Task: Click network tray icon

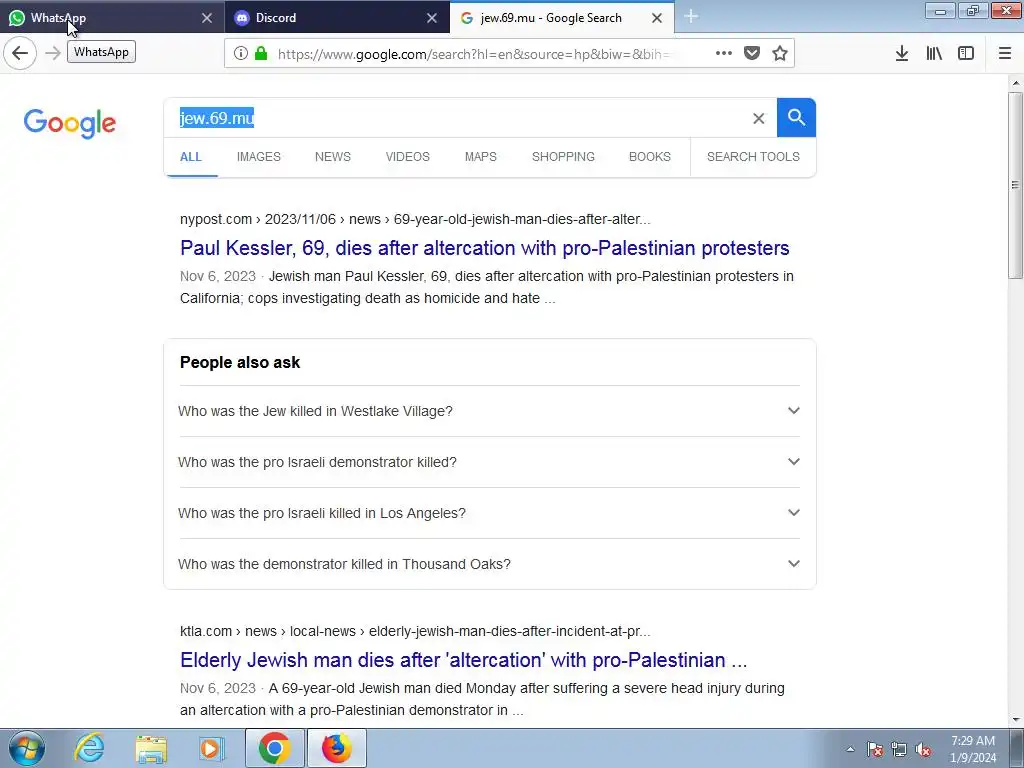Action: point(899,749)
